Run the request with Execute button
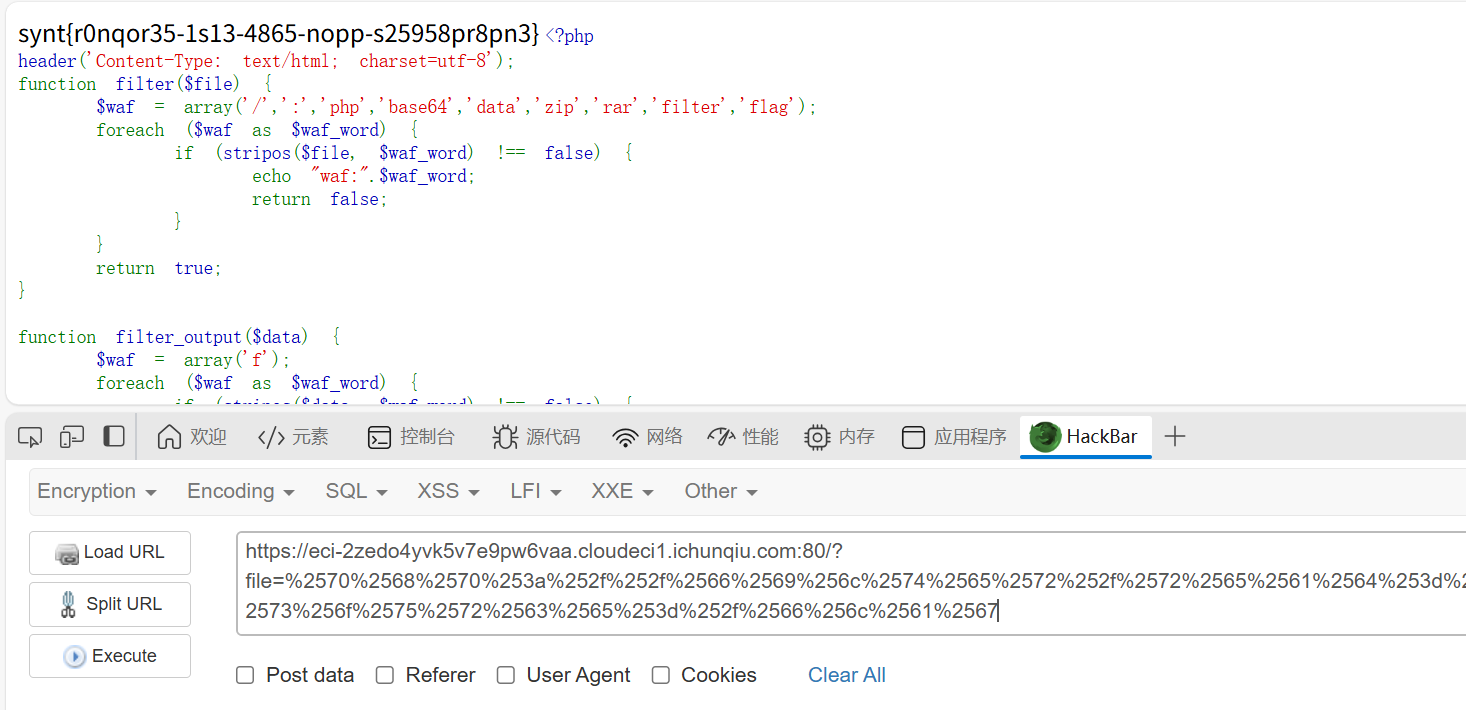This screenshot has width=1466, height=710. point(110,656)
